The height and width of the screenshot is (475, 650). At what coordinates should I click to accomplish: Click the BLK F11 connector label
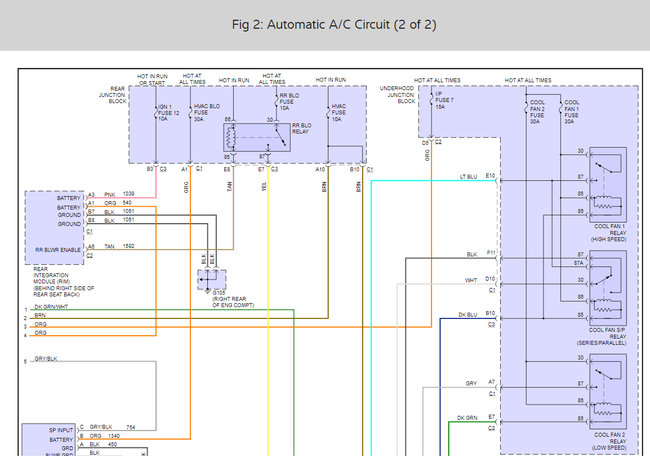pyautogui.click(x=481, y=253)
